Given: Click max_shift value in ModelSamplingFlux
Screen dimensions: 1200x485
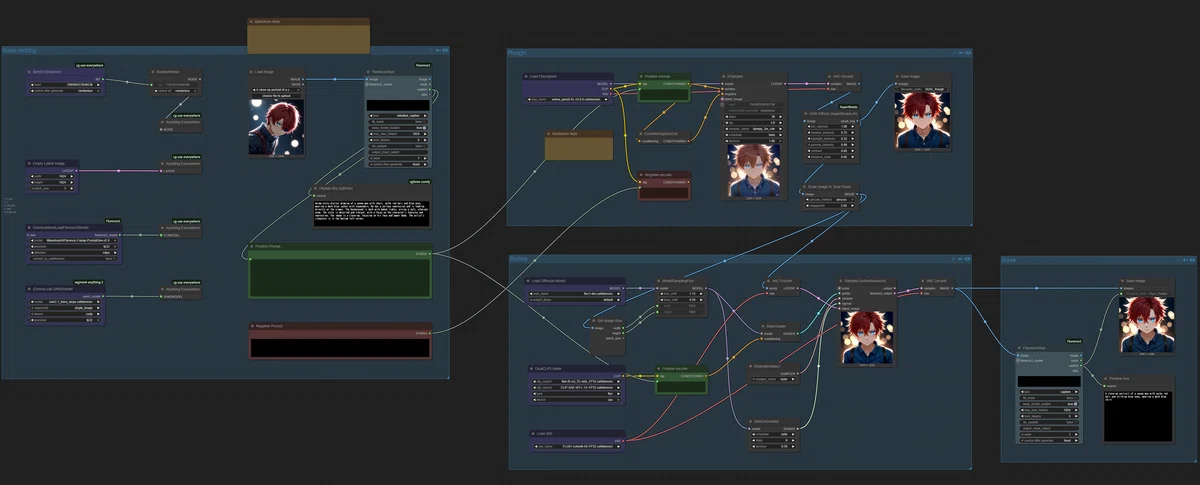Looking at the screenshot, I should 681,293.
